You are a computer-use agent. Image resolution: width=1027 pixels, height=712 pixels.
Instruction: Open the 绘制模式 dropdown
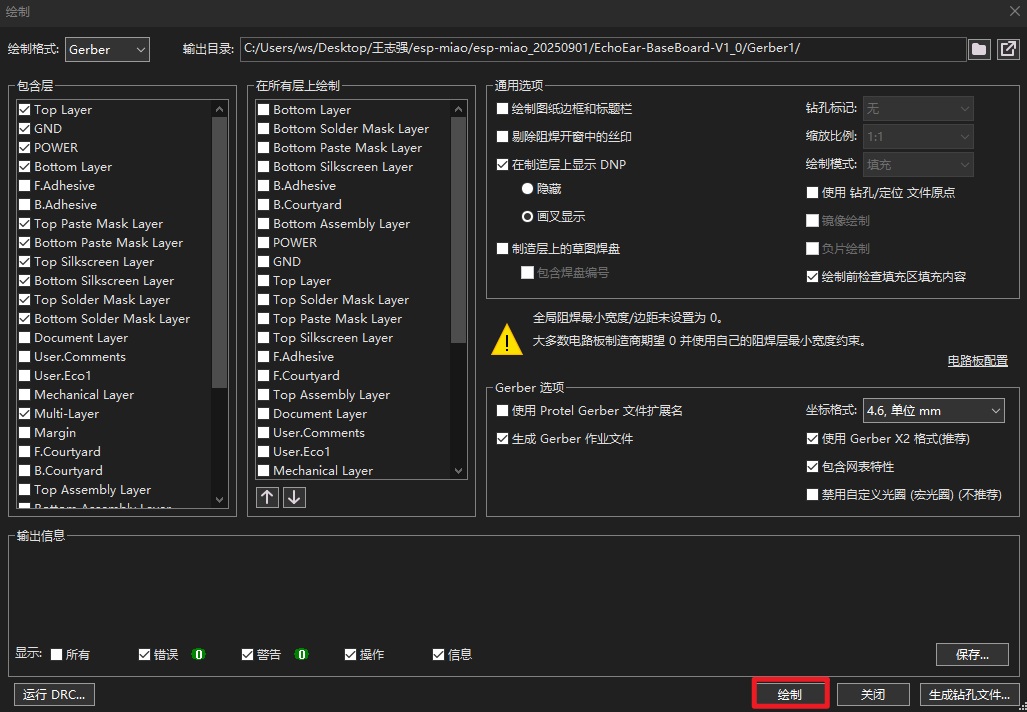click(x=919, y=165)
